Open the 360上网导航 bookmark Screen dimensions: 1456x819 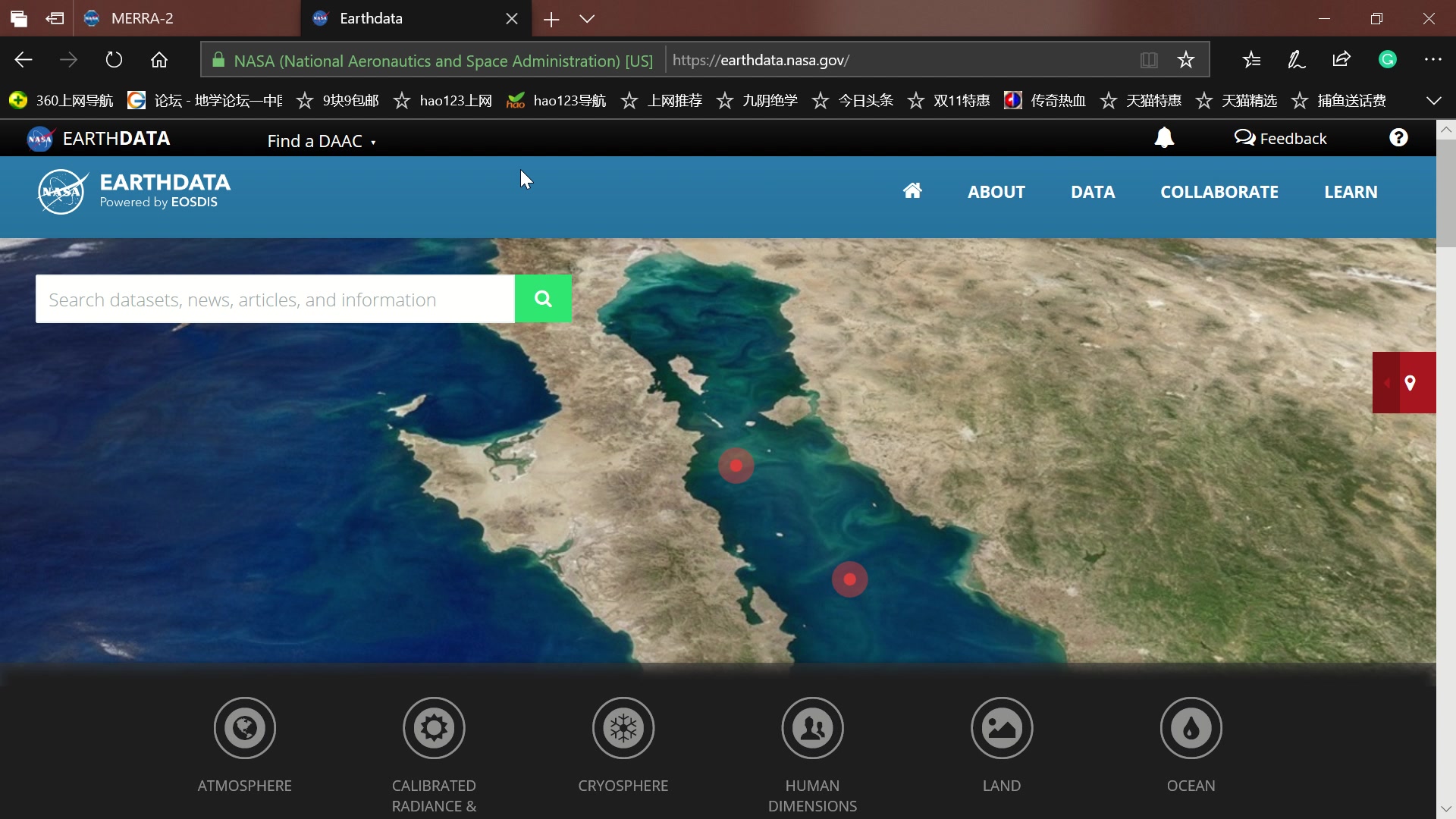pyautogui.click(x=61, y=100)
